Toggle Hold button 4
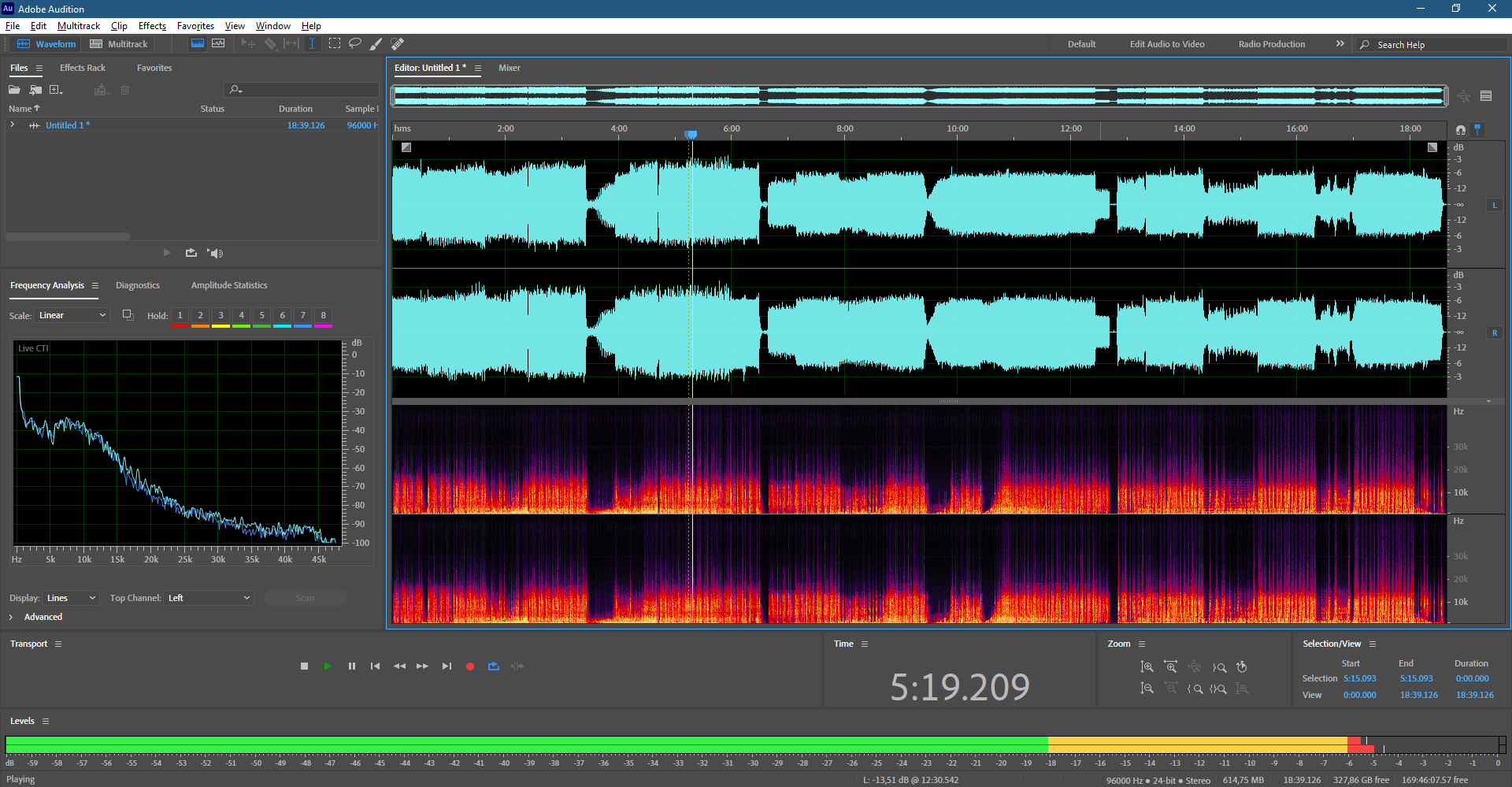1512x787 pixels. pos(241,316)
